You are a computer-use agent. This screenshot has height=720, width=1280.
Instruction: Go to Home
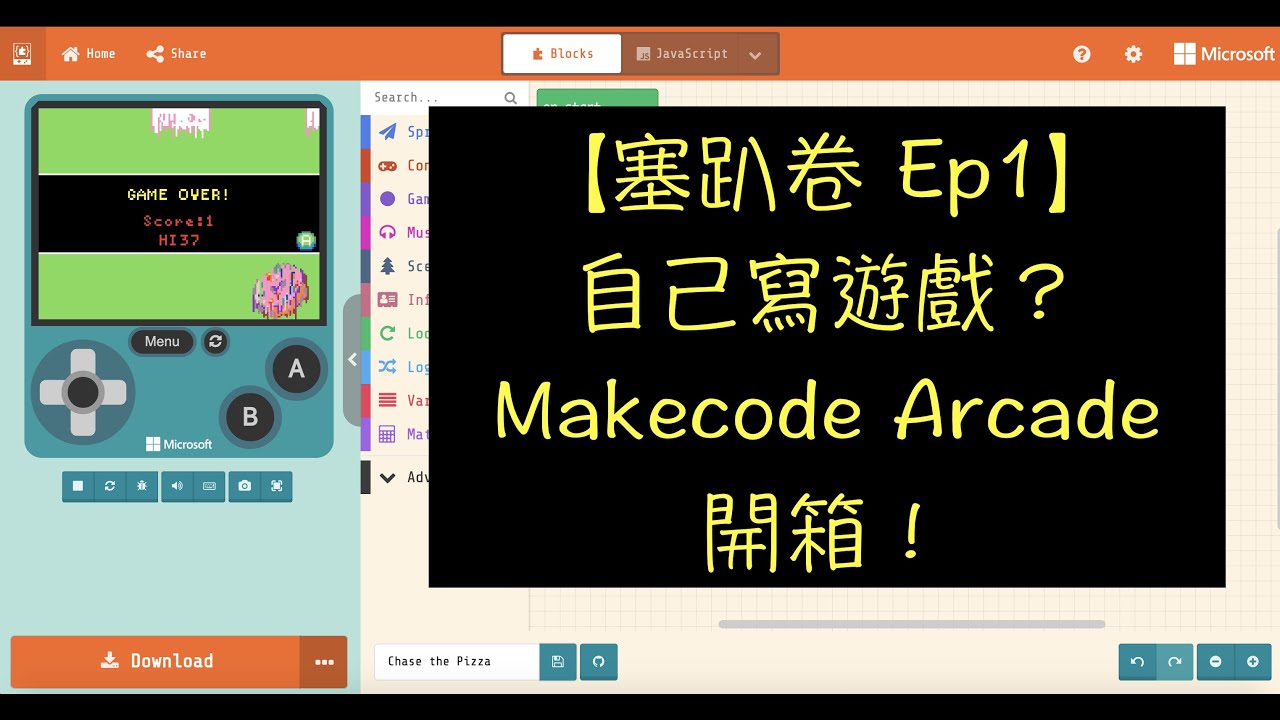(89, 54)
